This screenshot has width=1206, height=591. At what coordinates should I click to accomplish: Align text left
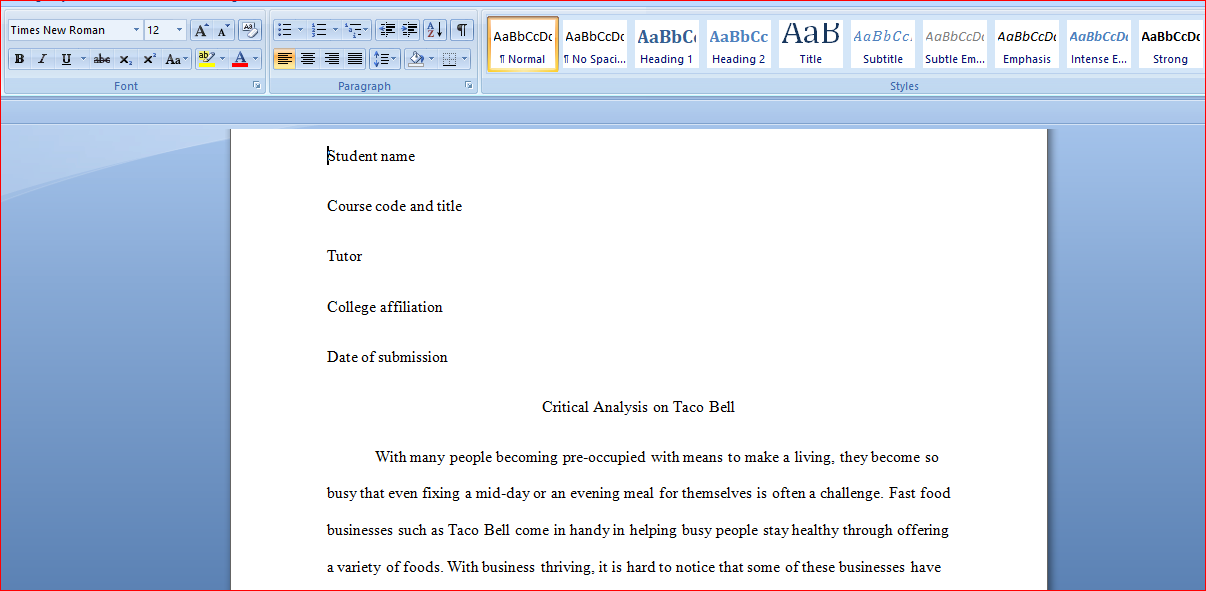click(285, 60)
